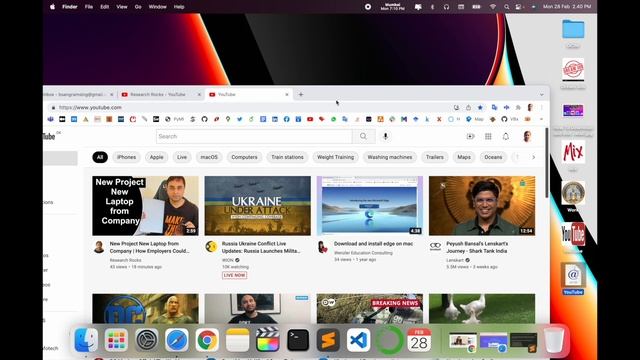Image resolution: width=640 pixels, height=360 pixels.
Task: Open the Twitter bookmark in bookmarks bar
Action: click(240, 119)
